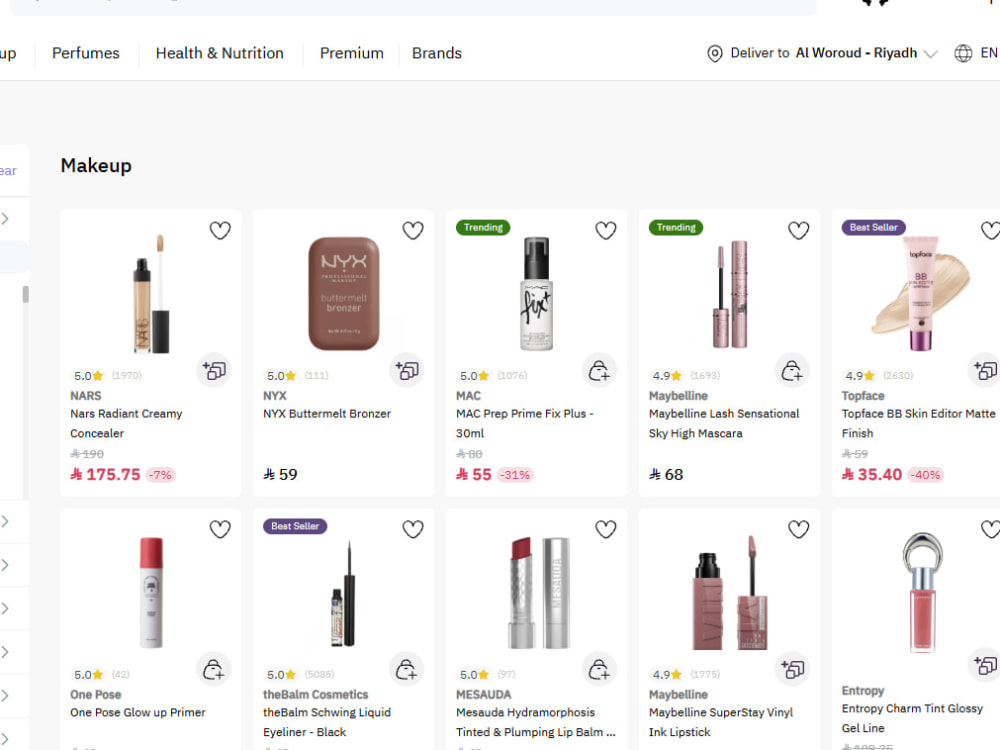Toggle wishlist heart on MAC Prep Prime Fix Plus

605,230
